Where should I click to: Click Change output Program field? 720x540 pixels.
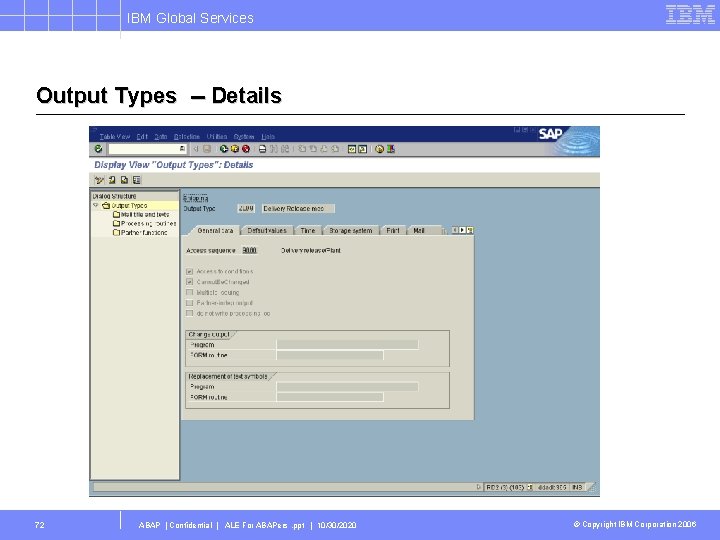click(x=347, y=344)
